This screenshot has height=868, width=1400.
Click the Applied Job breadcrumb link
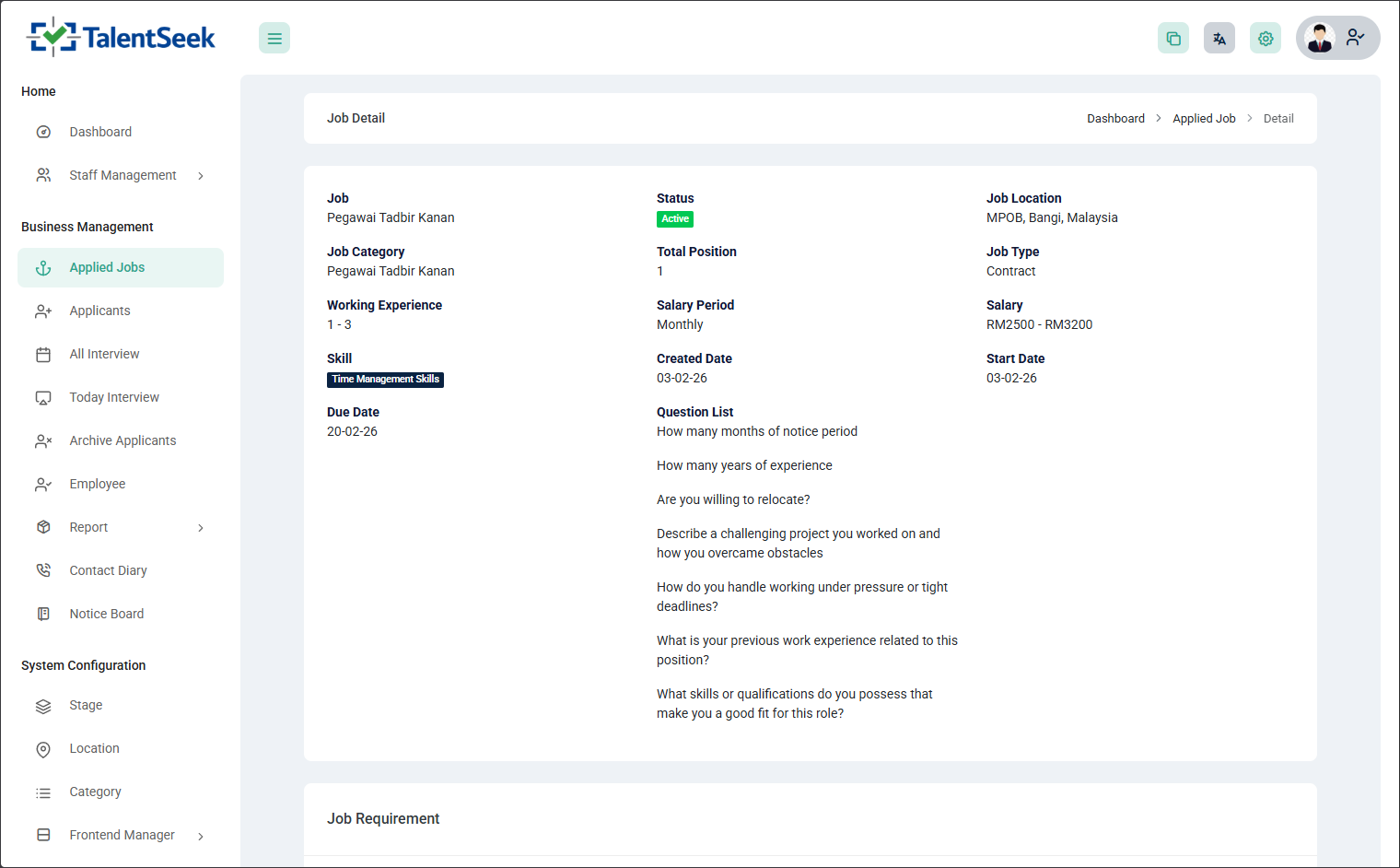tap(1204, 119)
